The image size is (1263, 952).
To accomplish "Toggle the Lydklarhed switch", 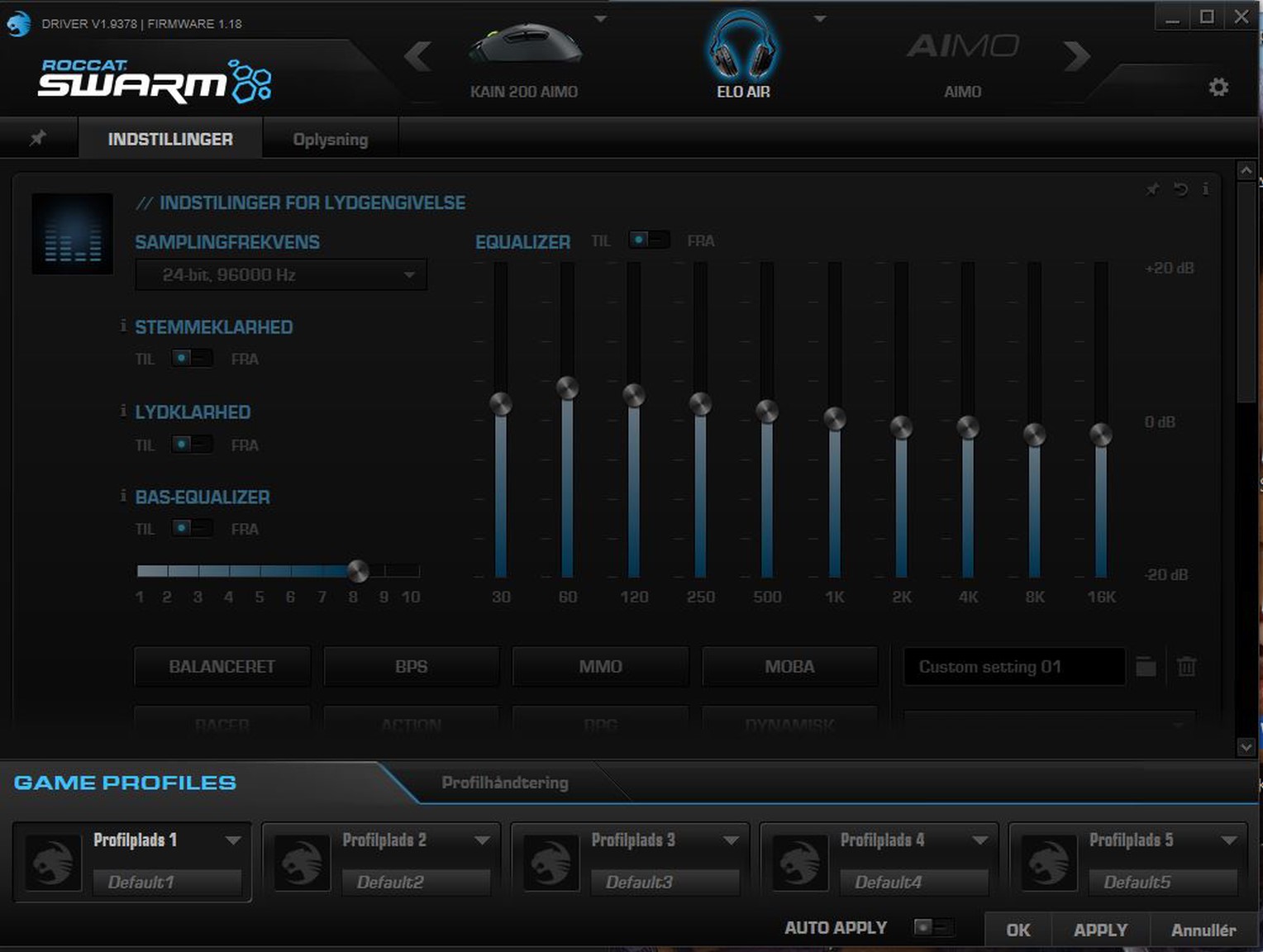I will click(x=192, y=445).
